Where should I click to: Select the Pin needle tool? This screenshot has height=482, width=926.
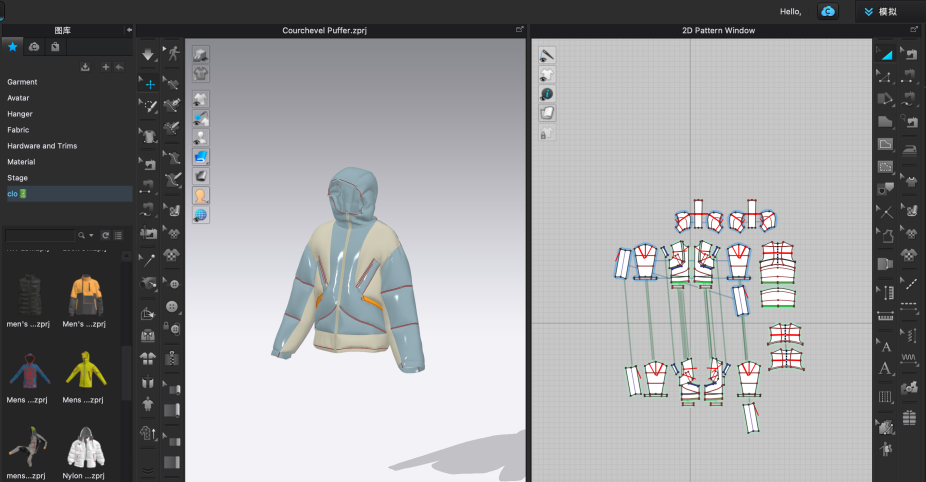[x=148, y=259]
